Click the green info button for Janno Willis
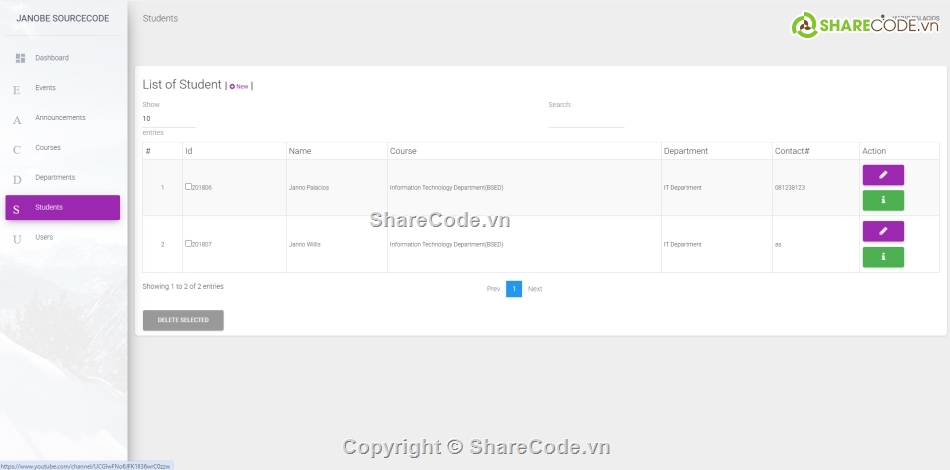 [882, 257]
